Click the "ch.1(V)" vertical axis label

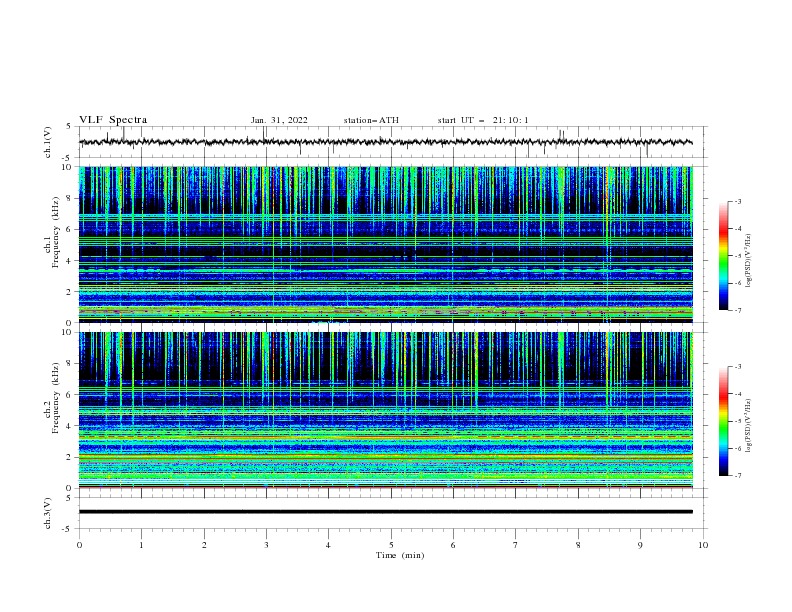click(x=48, y=142)
